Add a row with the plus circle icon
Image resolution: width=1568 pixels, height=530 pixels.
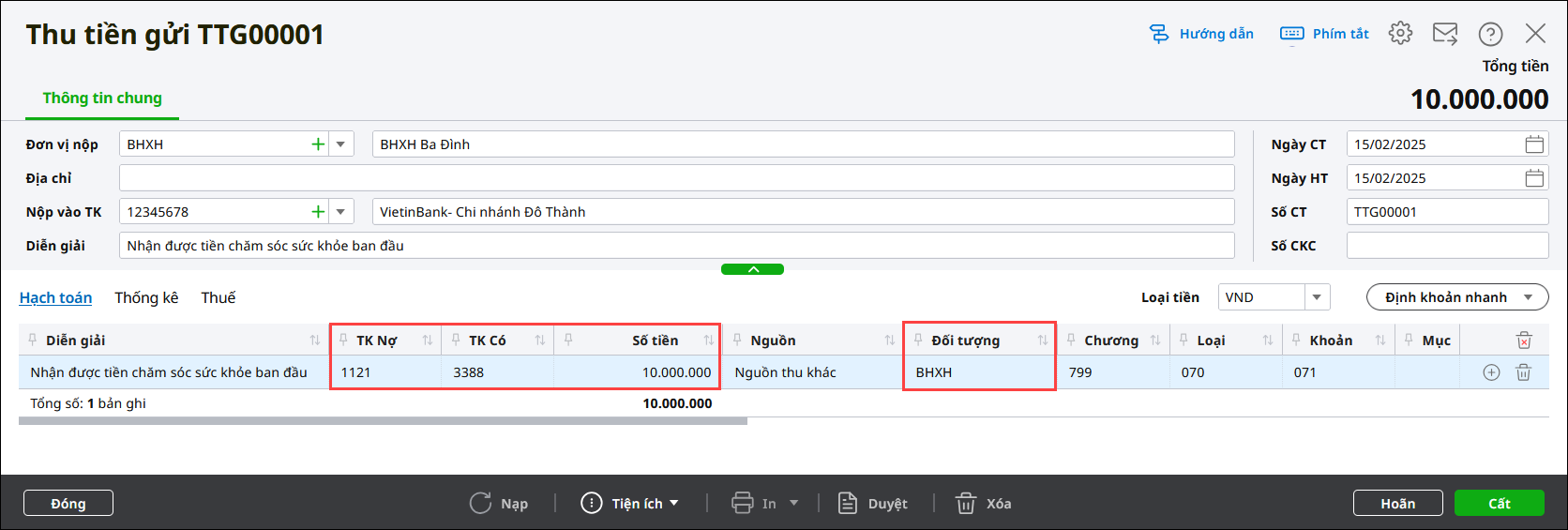[x=1491, y=372]
